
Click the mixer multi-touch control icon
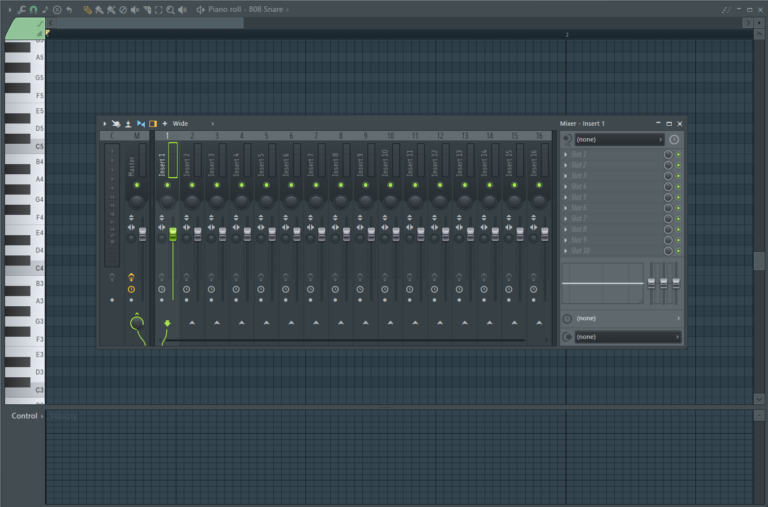point(116,124)
